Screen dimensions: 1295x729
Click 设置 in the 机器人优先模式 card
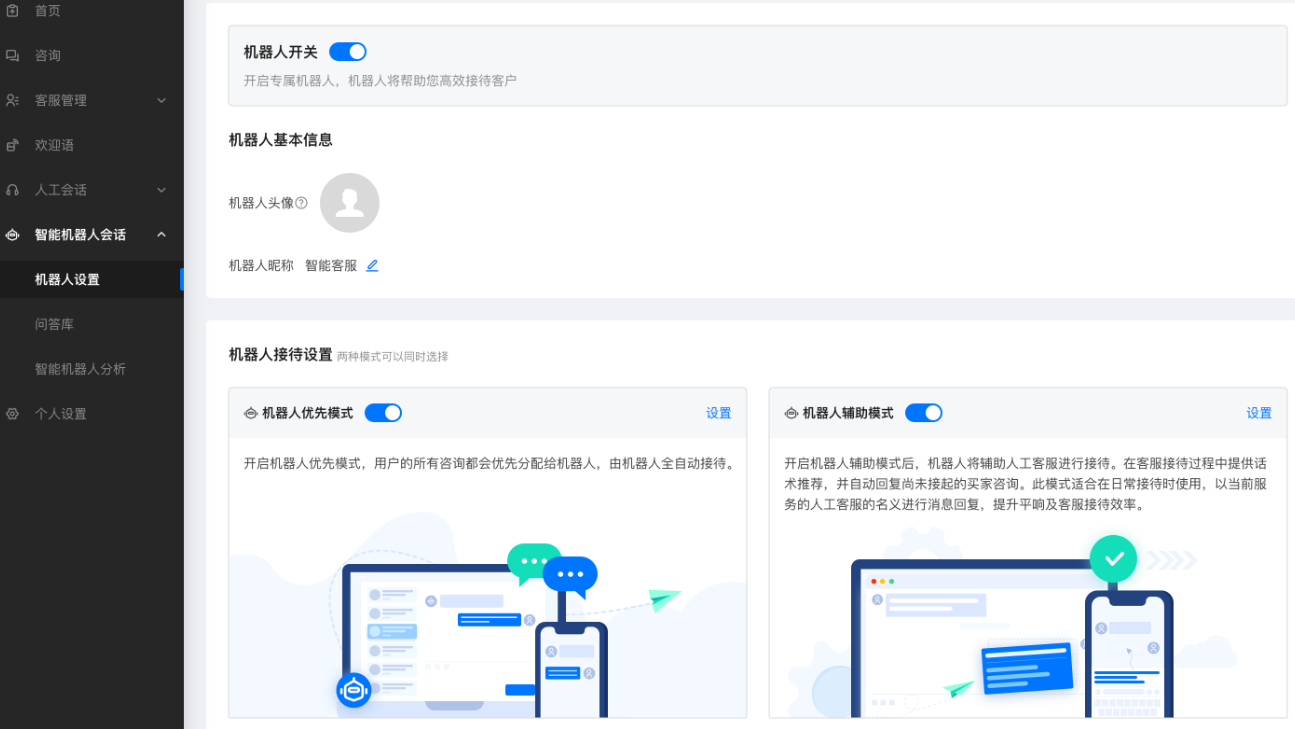pos(719,412)
